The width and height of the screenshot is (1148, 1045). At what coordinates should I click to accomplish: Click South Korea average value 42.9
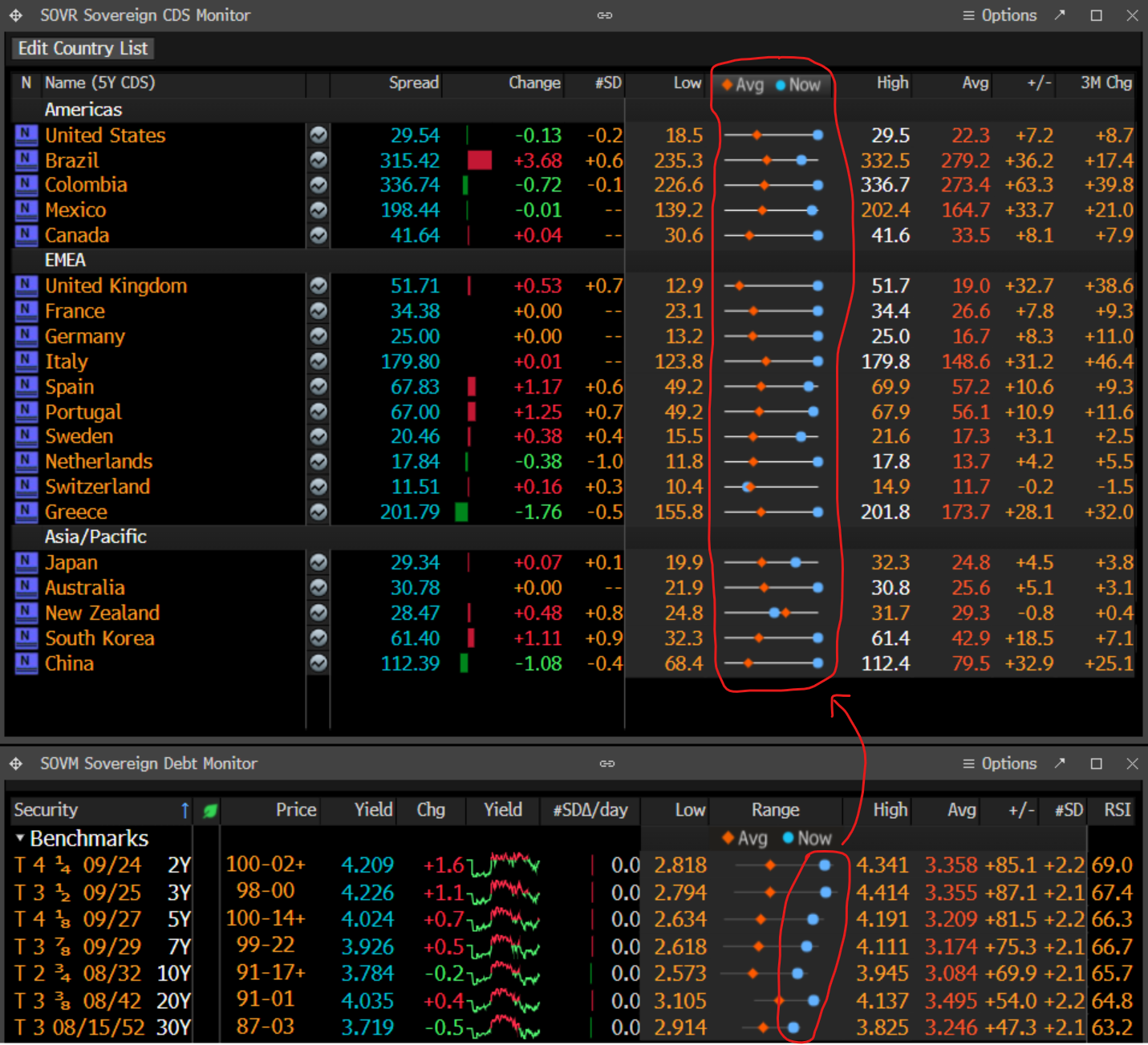(x=971, y=638)
